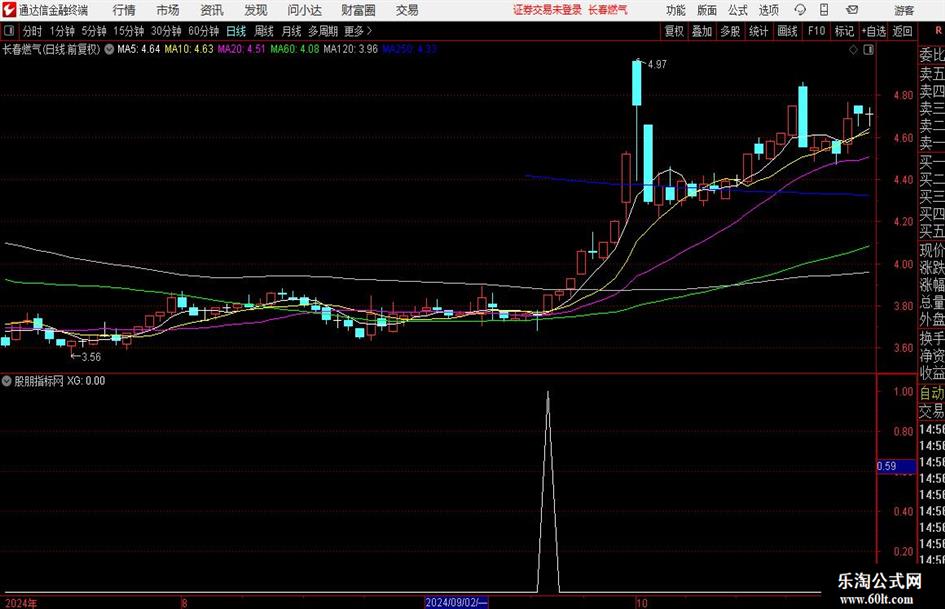Switch to the 分时 chart tab

pos(32,31)
